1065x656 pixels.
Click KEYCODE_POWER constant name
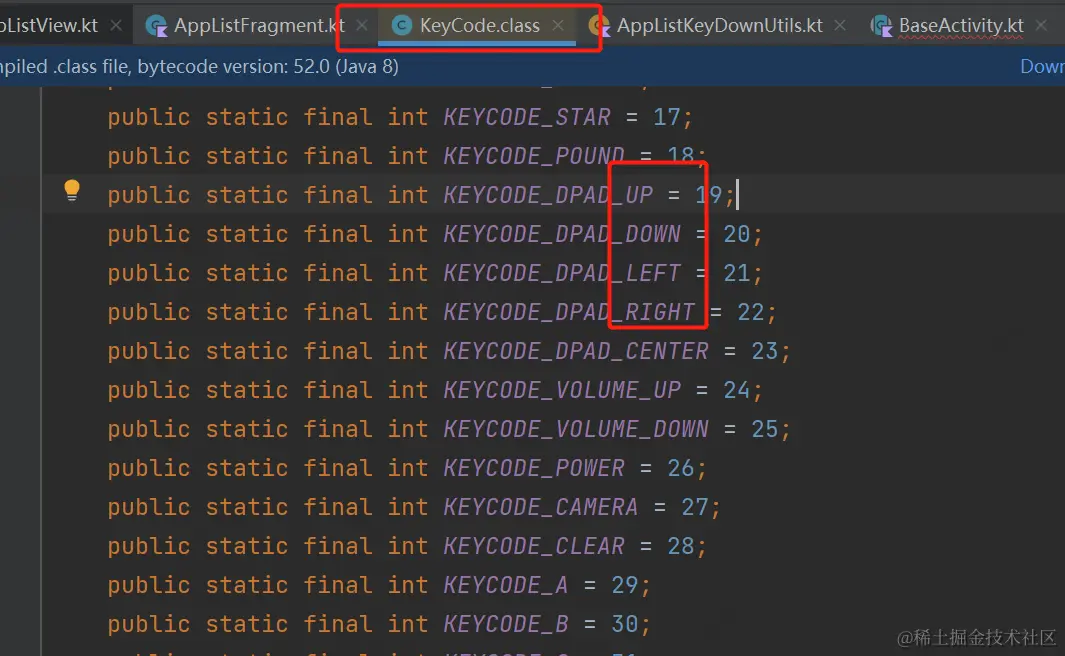click(534, 468)
